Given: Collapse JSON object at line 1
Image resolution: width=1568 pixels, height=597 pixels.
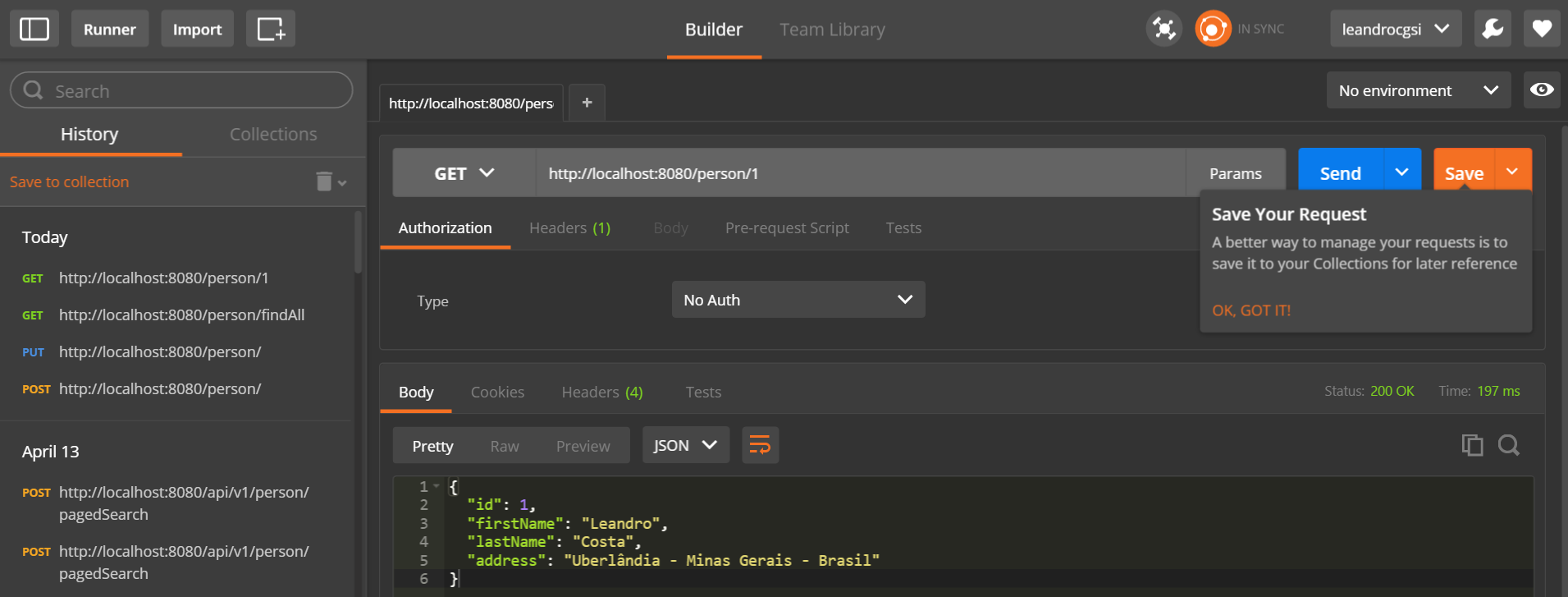Looking at the screenshot, I should [x=437, y=486].
